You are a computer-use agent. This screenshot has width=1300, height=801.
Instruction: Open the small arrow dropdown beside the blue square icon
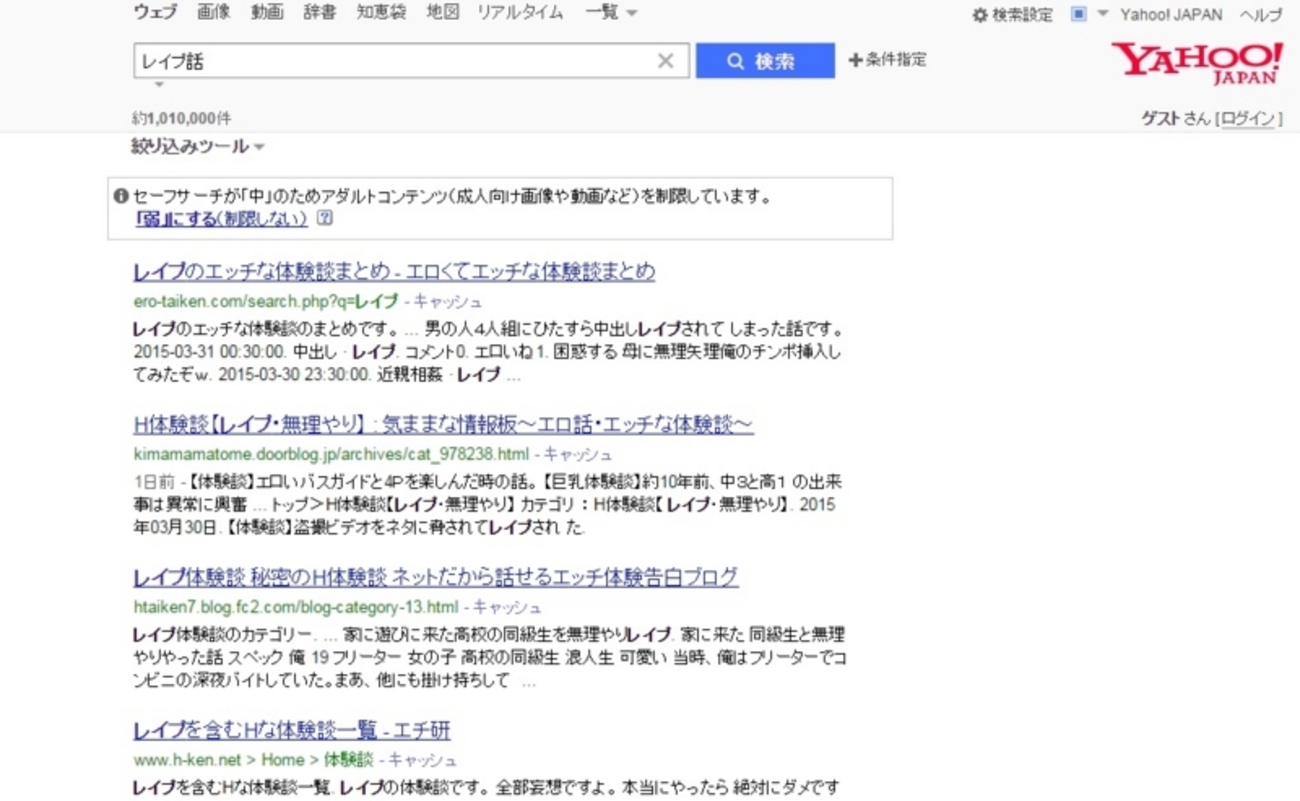1103,14
